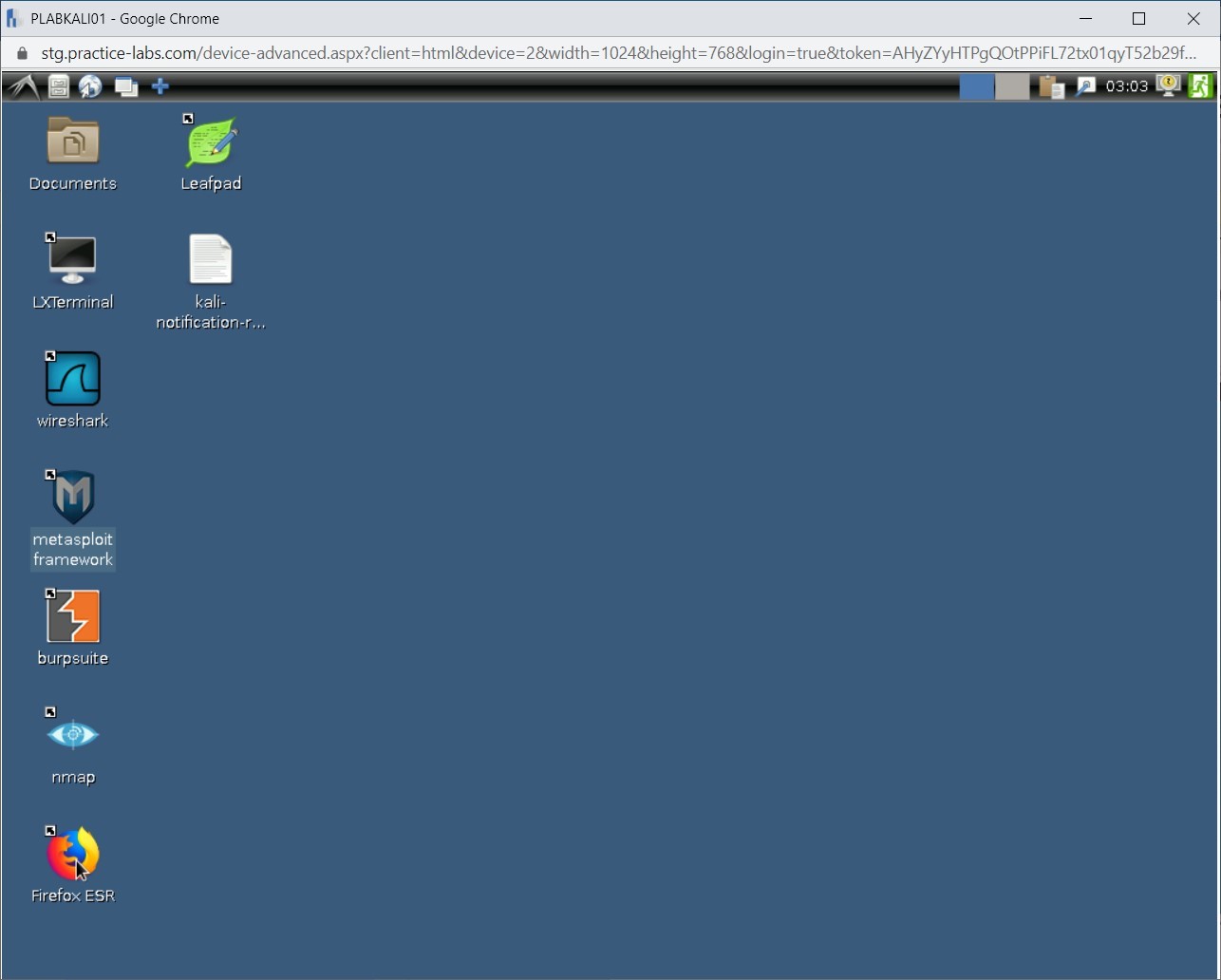Select the active blue workspace square
Image resolution: width=1221 pixels, height=980 pixels.
(x=977, y=86)
